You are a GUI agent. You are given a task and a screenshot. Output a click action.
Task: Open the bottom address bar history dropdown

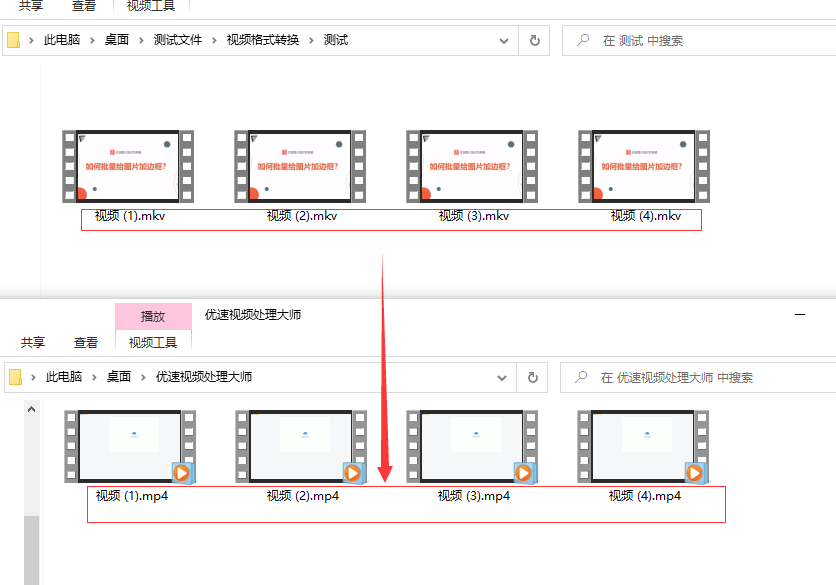tap(503, 377)
